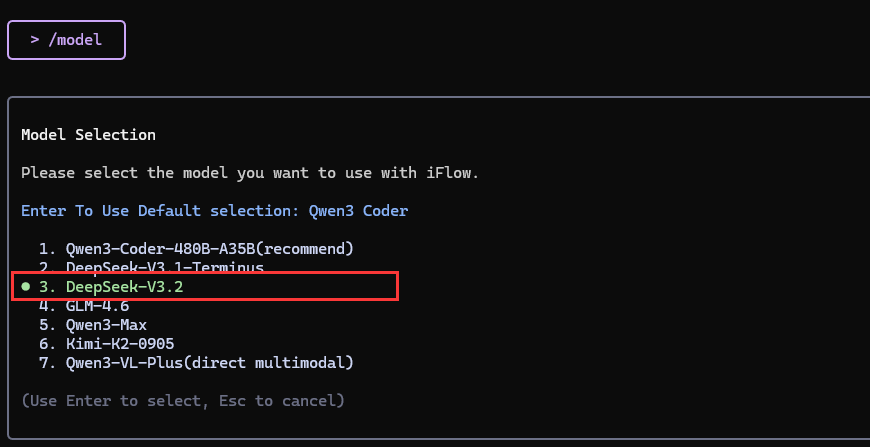Click the 'Enter To Use Default selection' line
The image size is (870, 447).
pos(160,211)
